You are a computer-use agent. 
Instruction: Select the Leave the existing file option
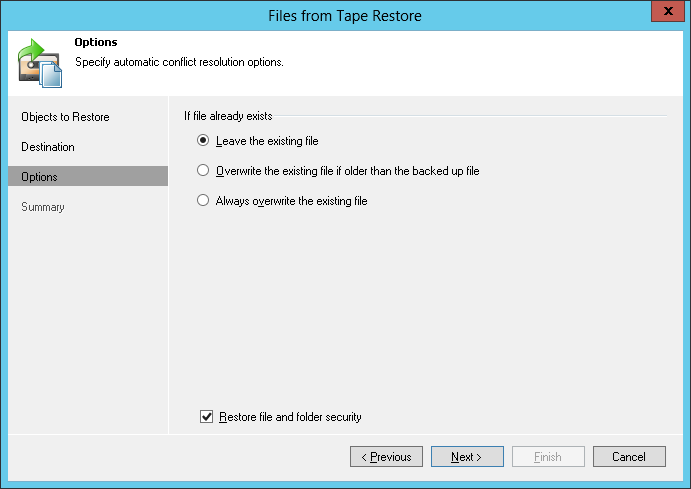204,141
